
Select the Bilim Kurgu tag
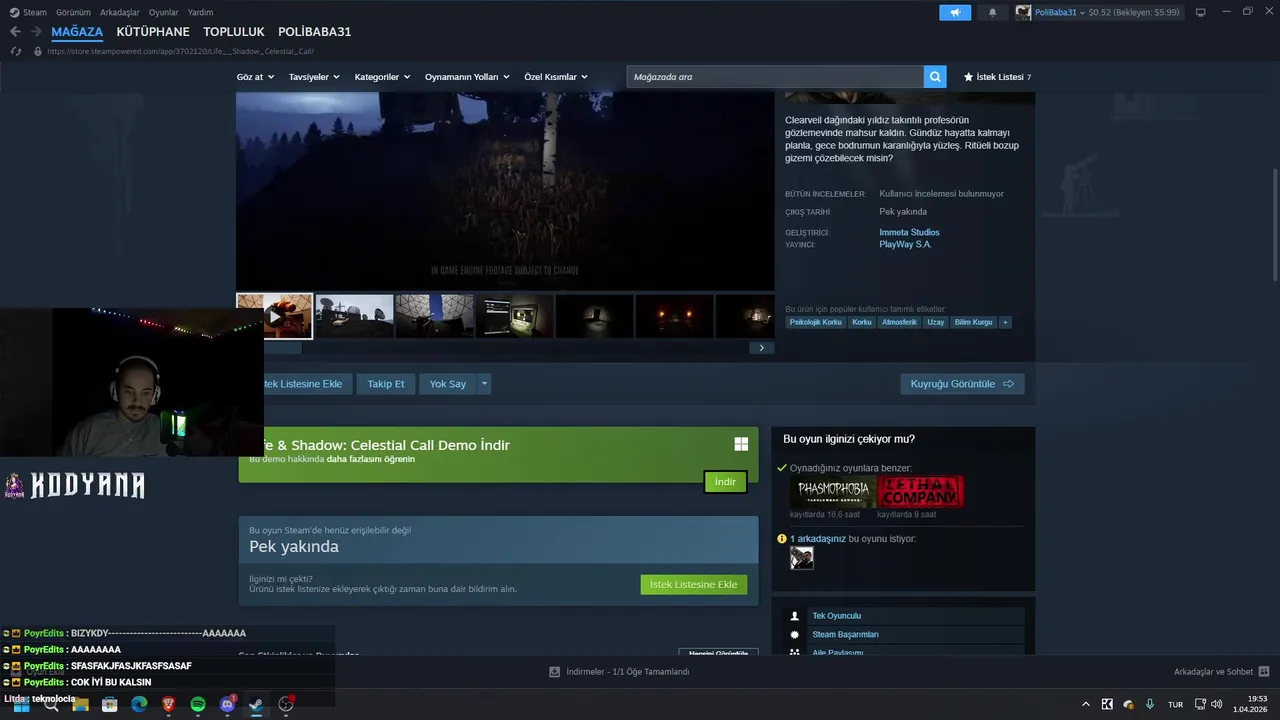click(x=973, y=322)
